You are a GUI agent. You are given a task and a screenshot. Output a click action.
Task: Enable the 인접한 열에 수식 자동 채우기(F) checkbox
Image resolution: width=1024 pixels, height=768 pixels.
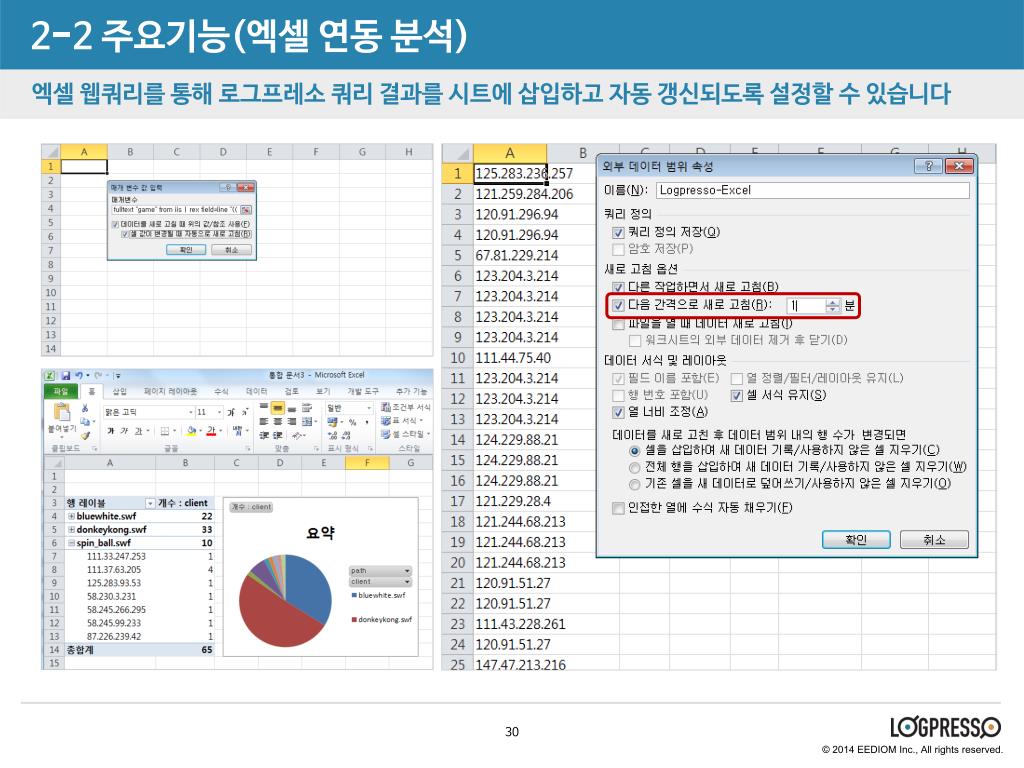coord(618,508)
